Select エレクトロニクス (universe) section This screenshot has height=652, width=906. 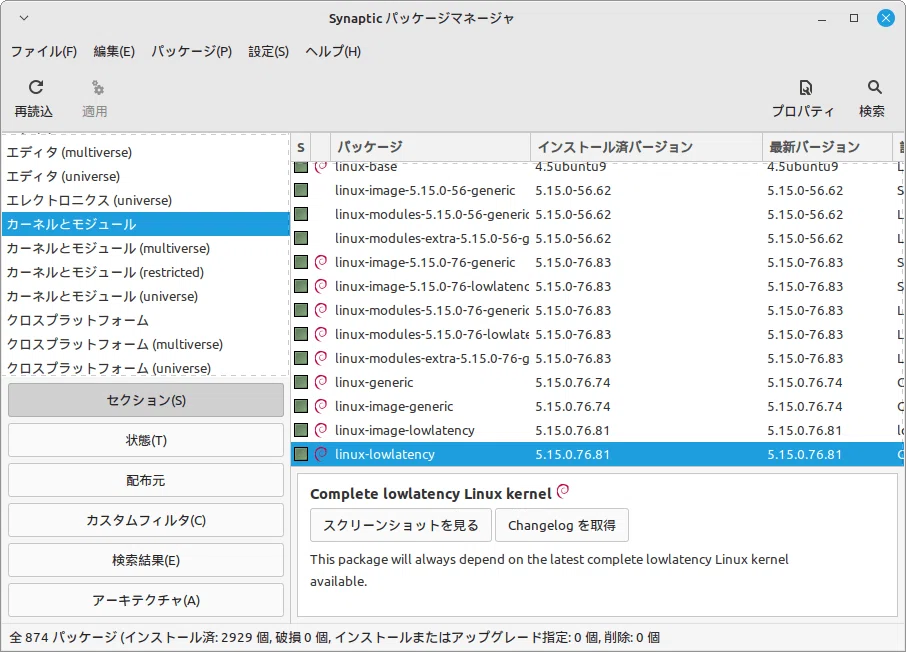point(145,200)
